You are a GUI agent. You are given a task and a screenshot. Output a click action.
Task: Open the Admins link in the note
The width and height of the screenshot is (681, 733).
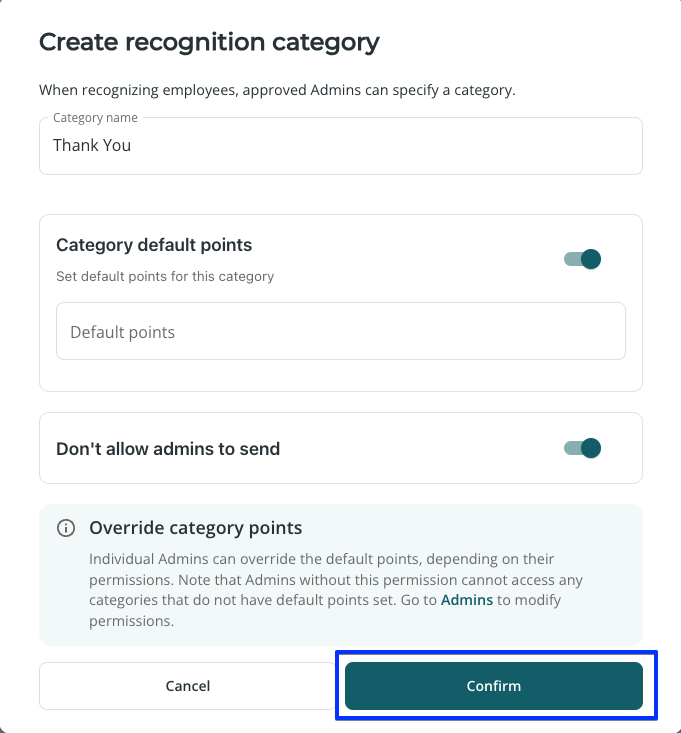(x=466, y=600)
